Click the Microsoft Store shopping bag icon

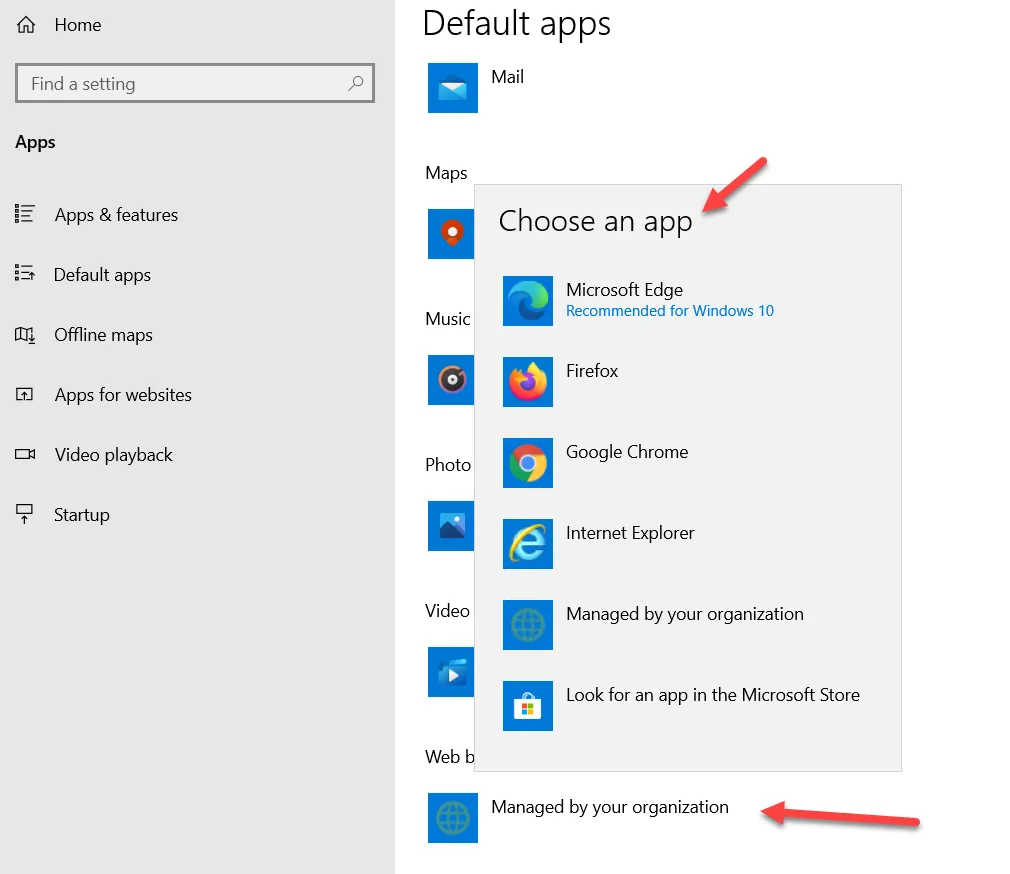[x=528, y=706]
